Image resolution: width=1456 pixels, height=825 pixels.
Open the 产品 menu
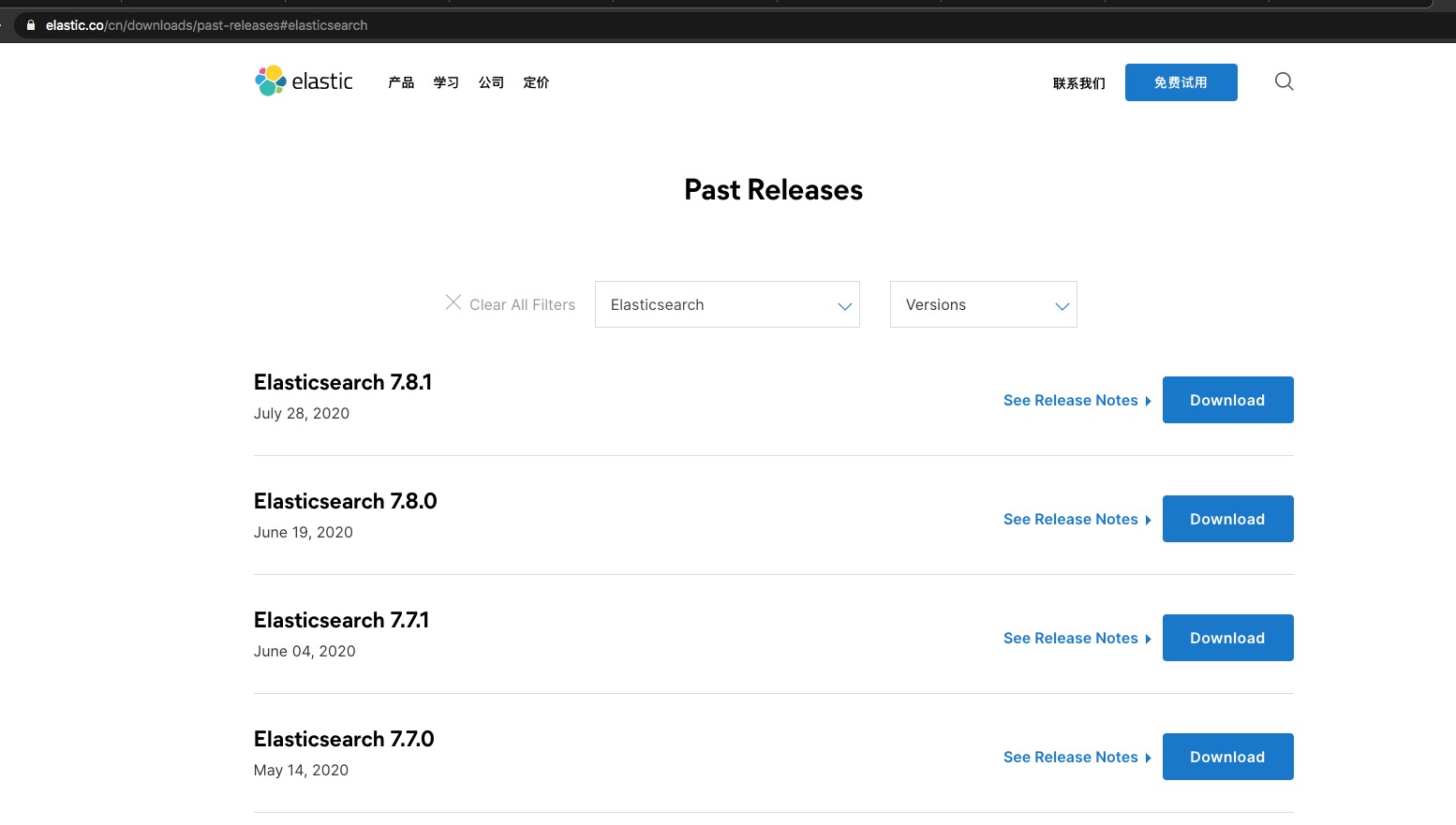[401, 82]
